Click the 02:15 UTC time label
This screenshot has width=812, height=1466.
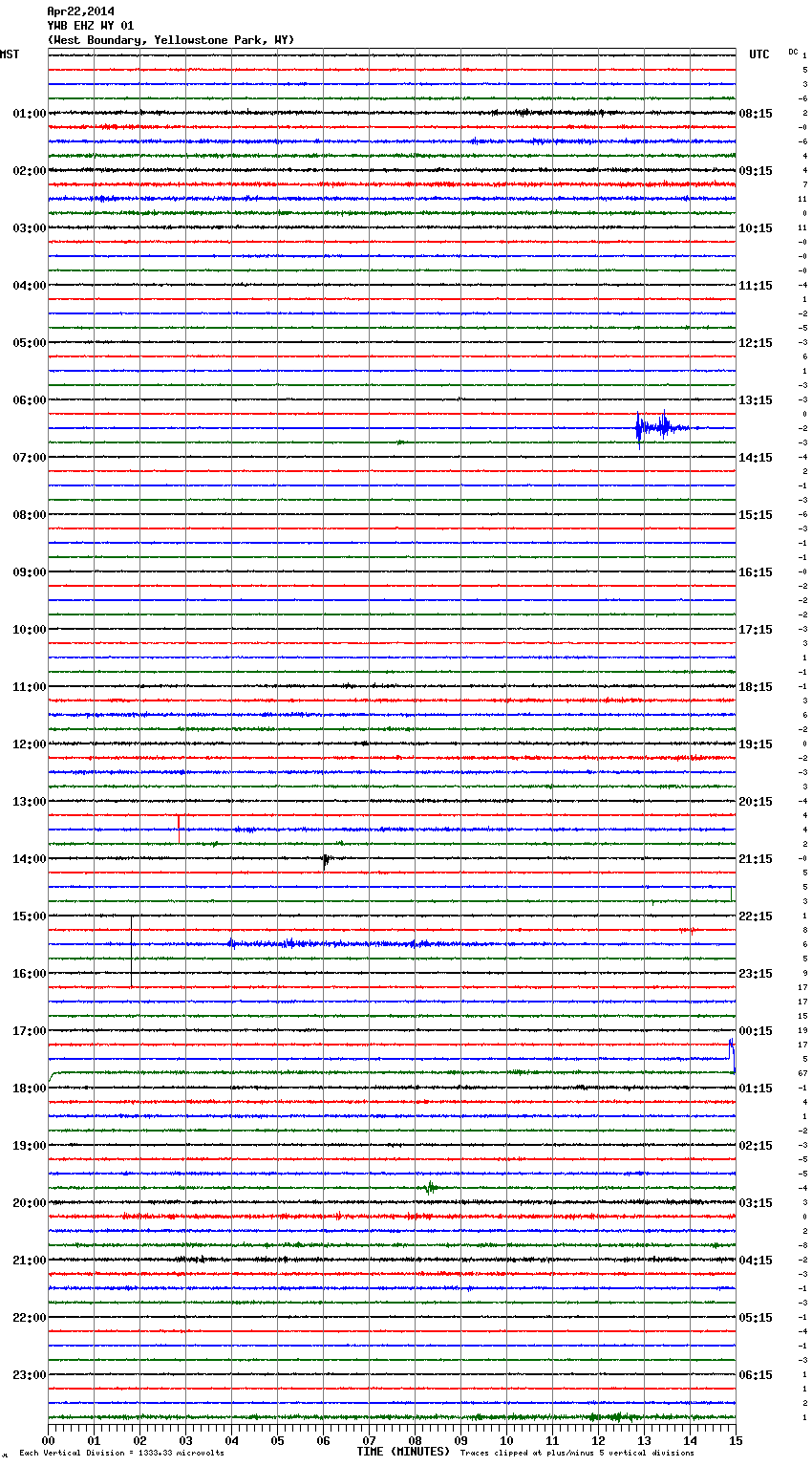tap(756, 1146)
